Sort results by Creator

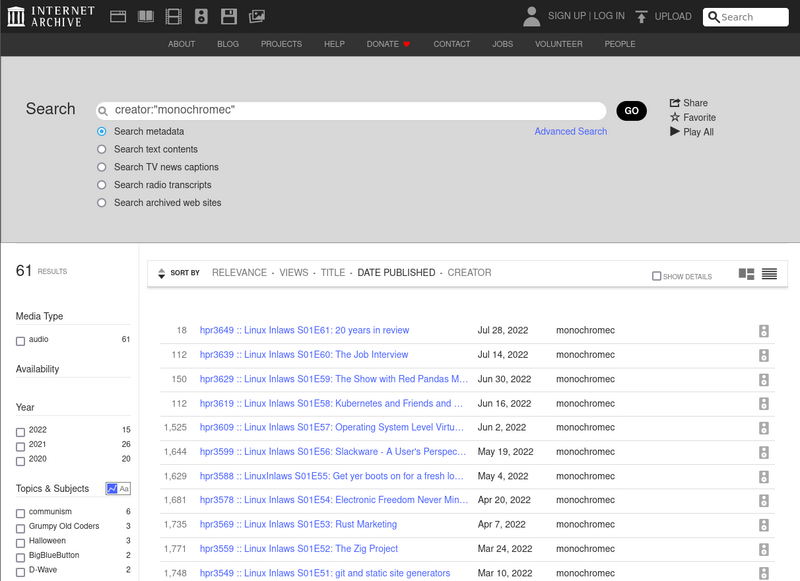(469, 273)
